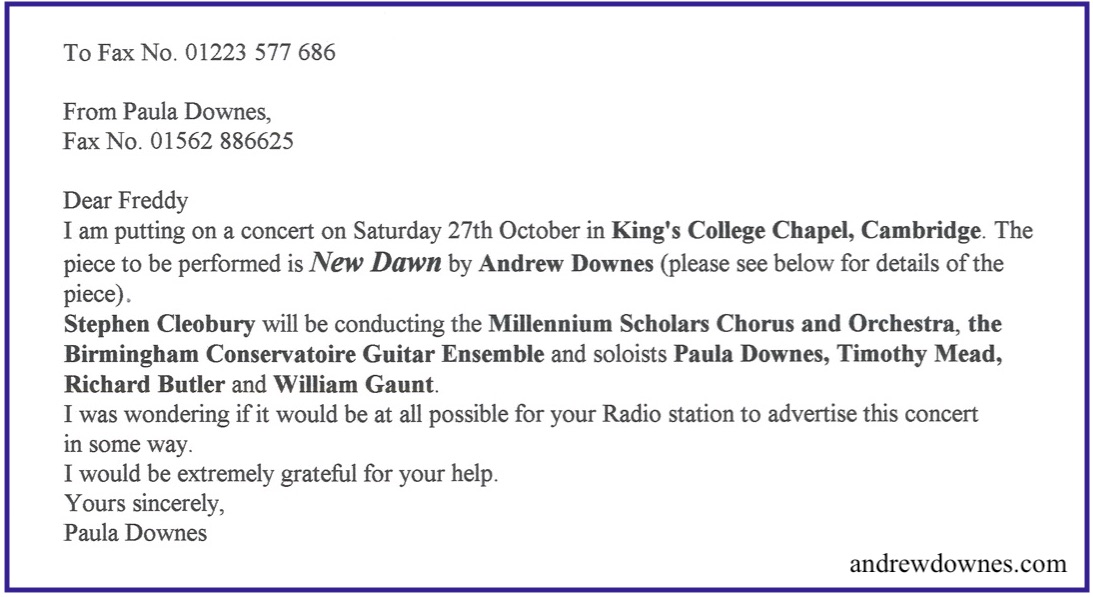This screenshot has height=597, width=1093.
Task: Click the andrewdownes.com website text
Action: pos(958,563)
